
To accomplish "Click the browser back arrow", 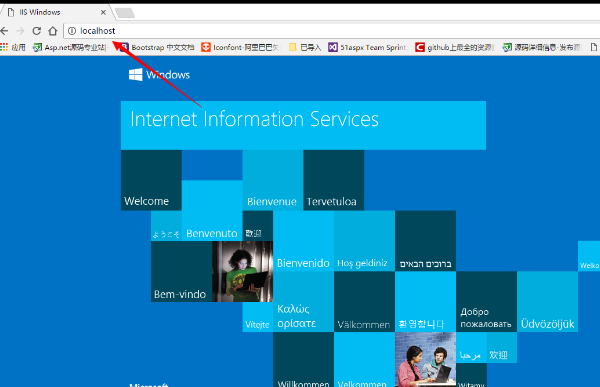I will (x=4, y=31).
